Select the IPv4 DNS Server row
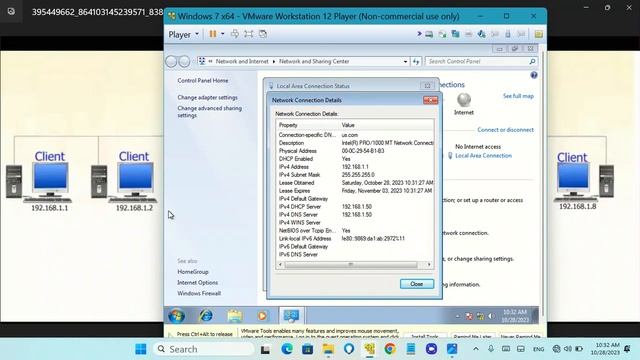The height and width of the screenshot is (360, 640). [355, 215]
